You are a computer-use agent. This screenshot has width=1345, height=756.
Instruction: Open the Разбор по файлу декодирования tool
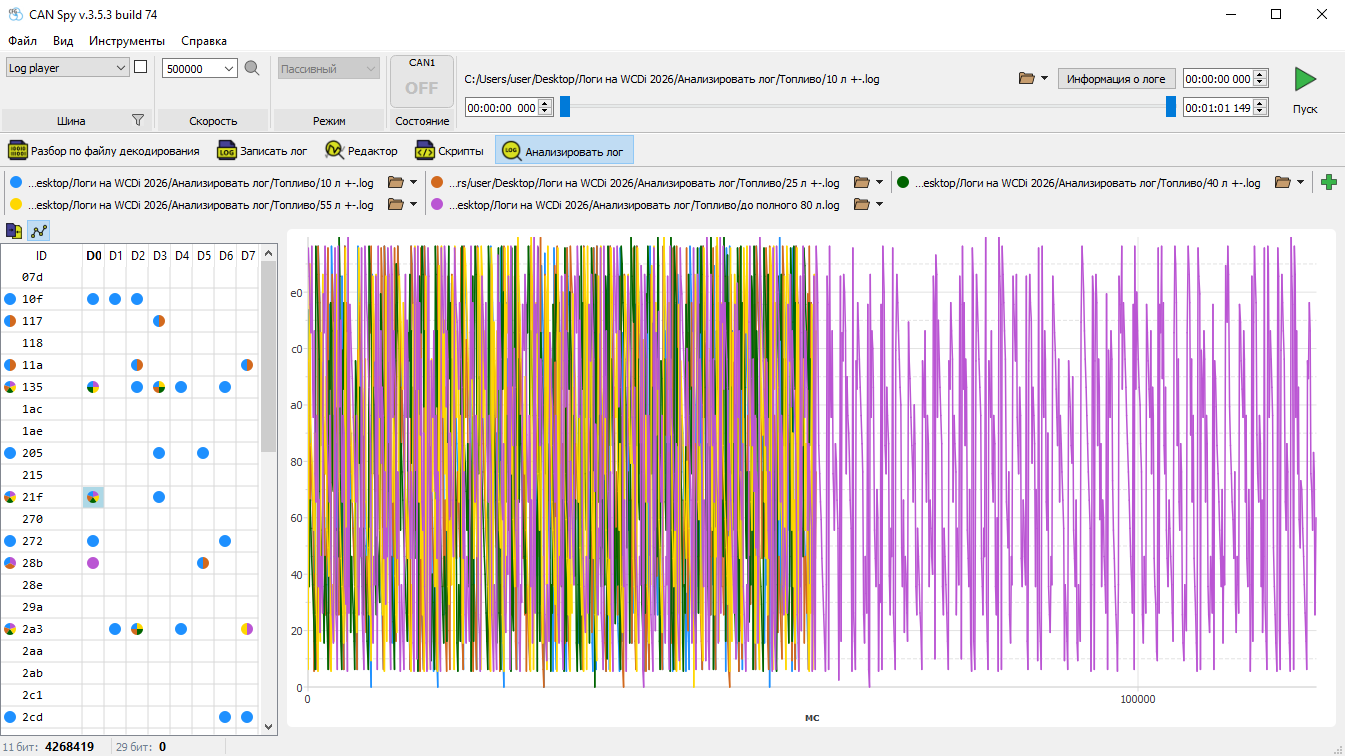pos(104,151)
